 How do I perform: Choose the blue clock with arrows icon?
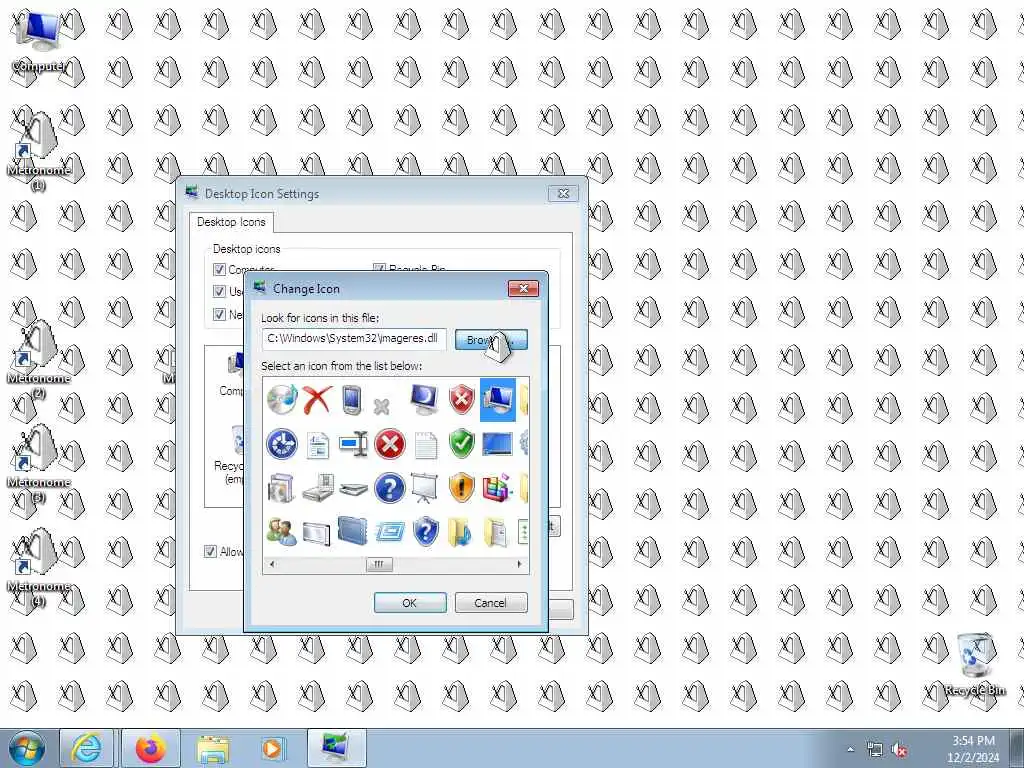pos(282,444)
